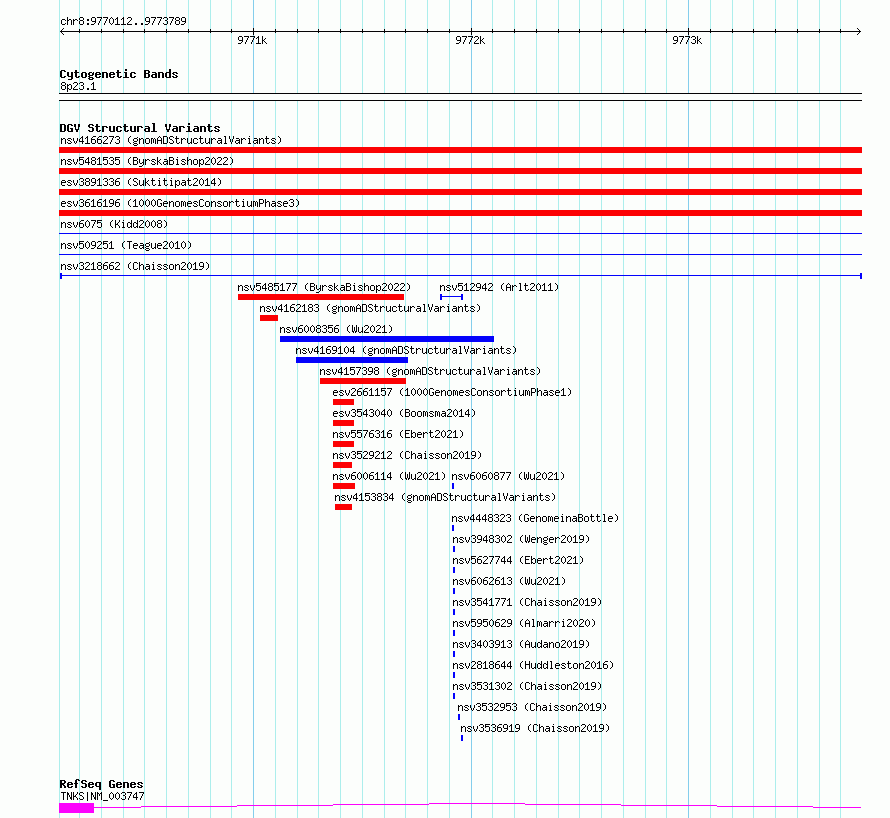Open the nsv6008356 Wu2021 label

click(336, 329)
